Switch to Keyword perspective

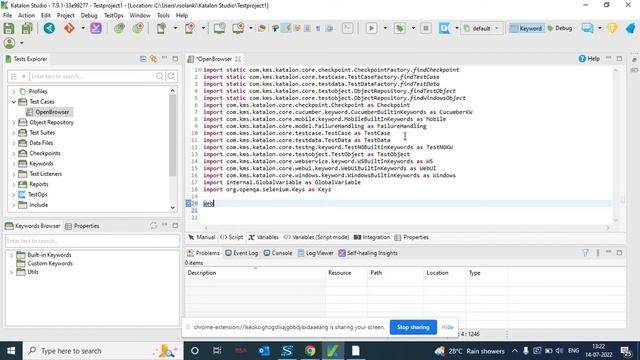tap(526, 28)
